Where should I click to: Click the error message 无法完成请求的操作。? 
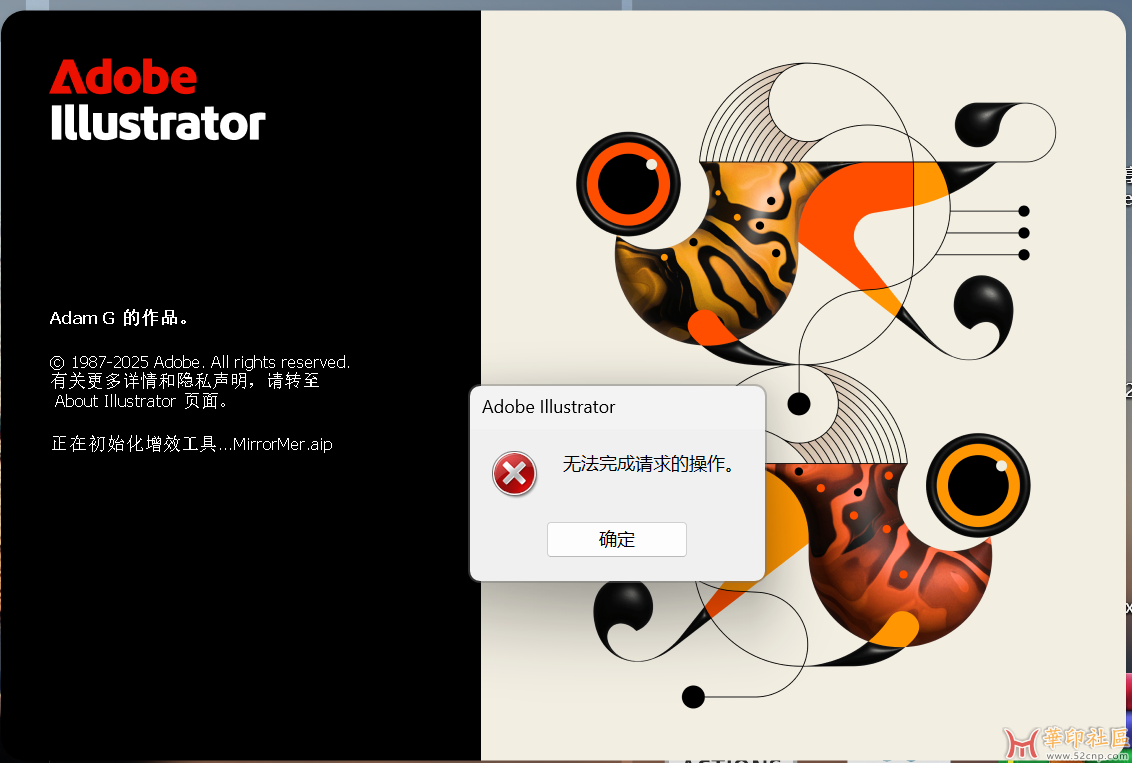pos(648,464)
